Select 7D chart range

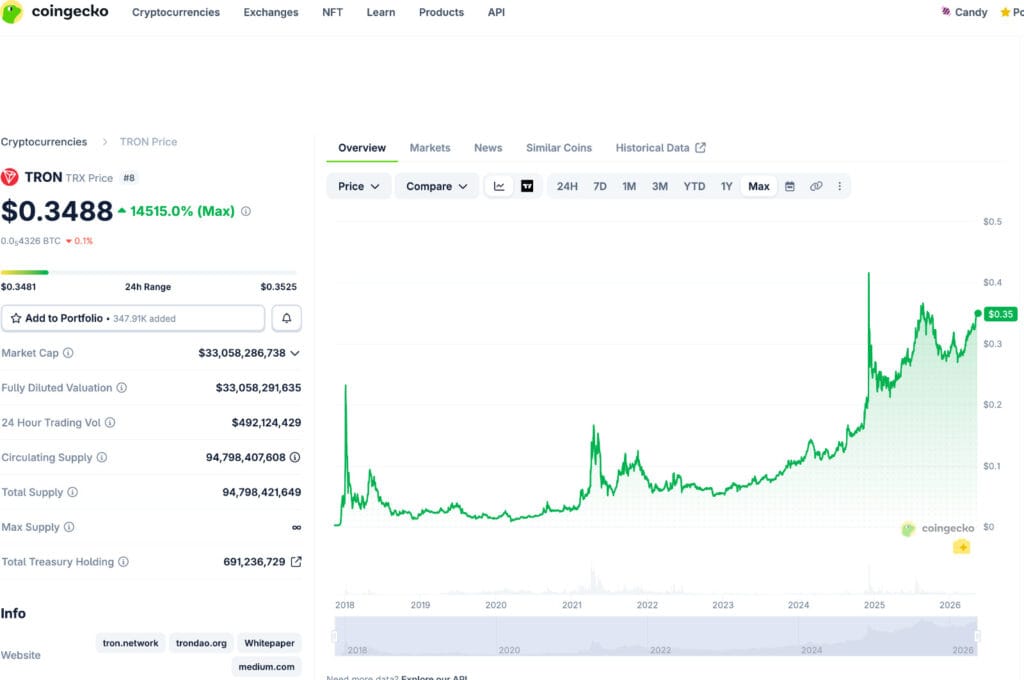tap(600, 186)
